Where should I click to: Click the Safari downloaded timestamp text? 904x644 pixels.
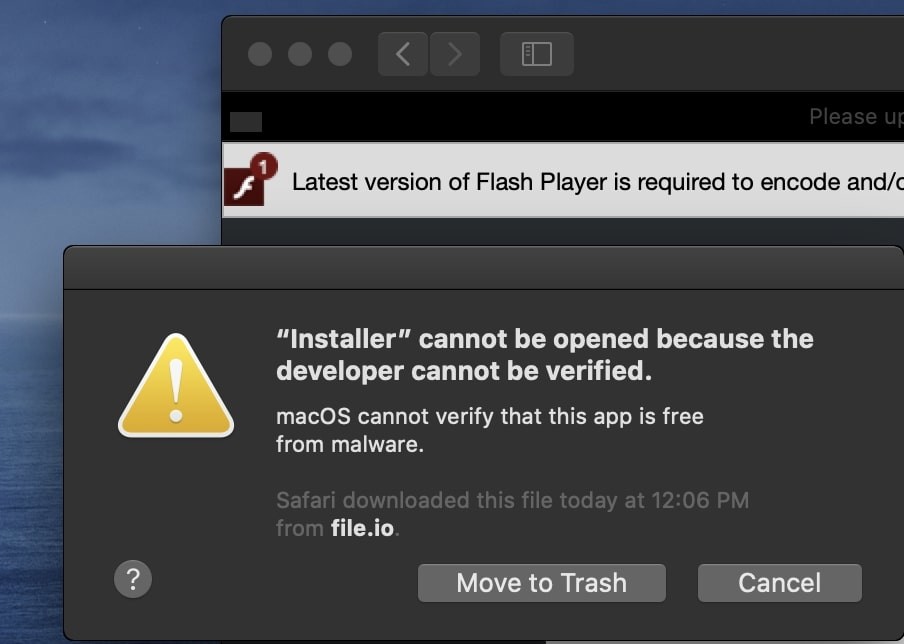click(x=512, y=500)
